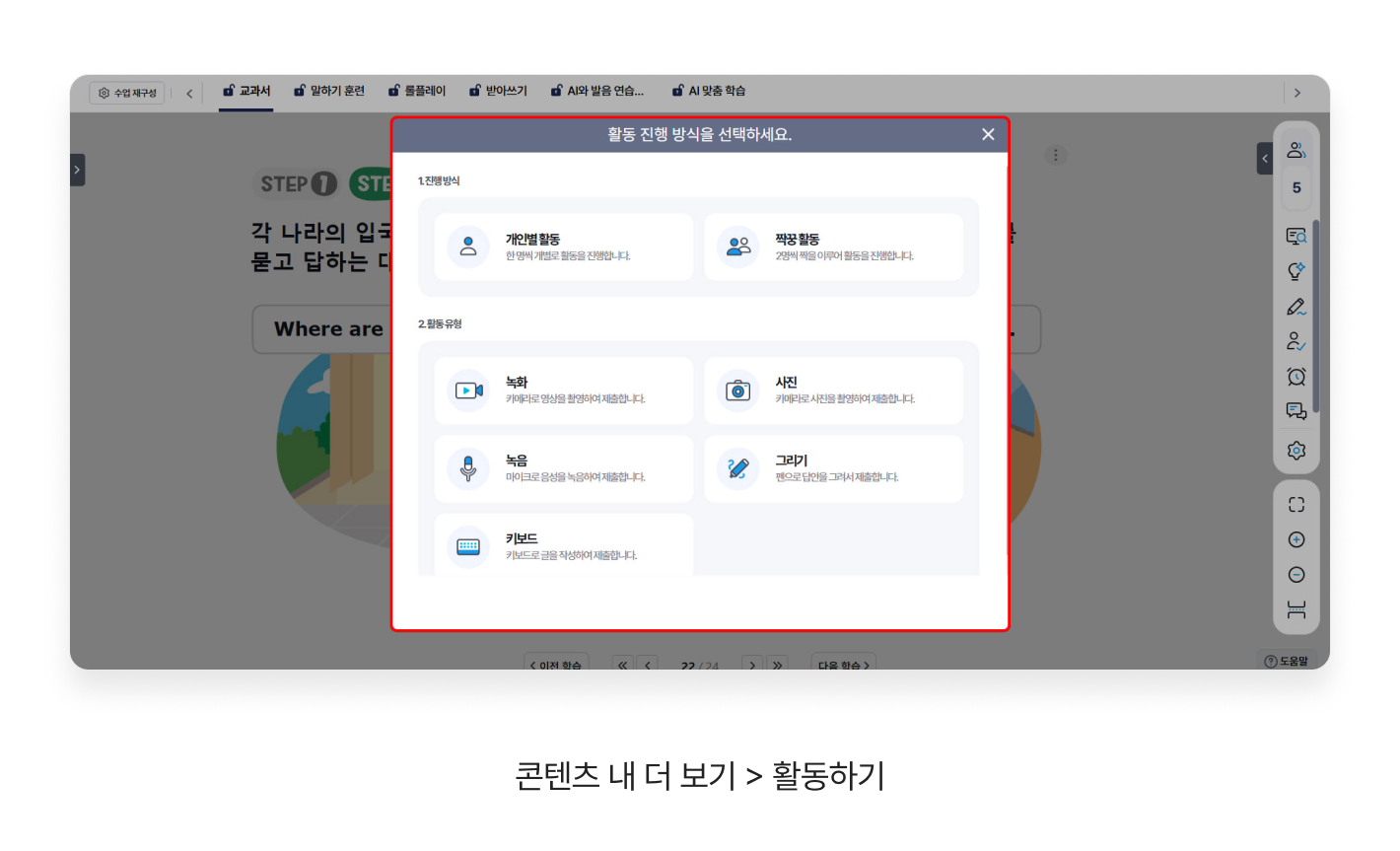Click the 수업 재구성 button
Image resolution: width=1400 pixels, height=851 pixels.
(127, 93)
